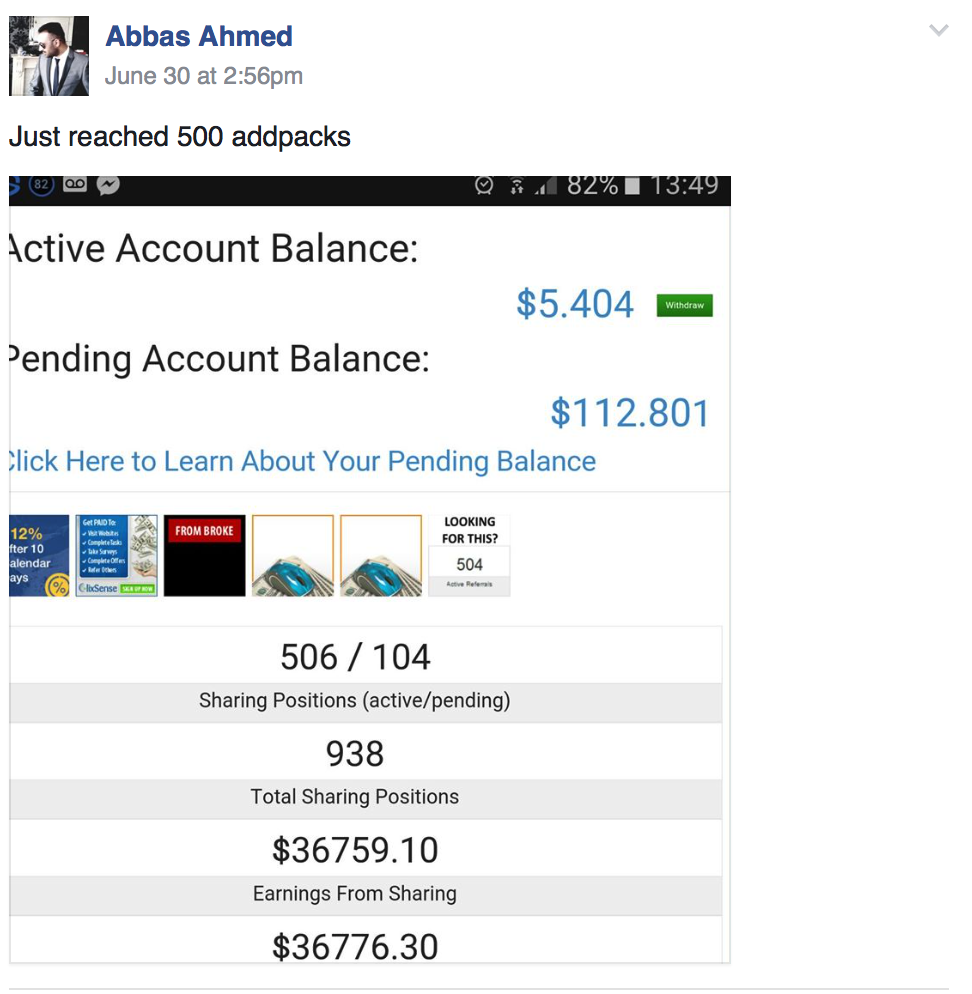Click the second blue mouse on money ad

381,555
